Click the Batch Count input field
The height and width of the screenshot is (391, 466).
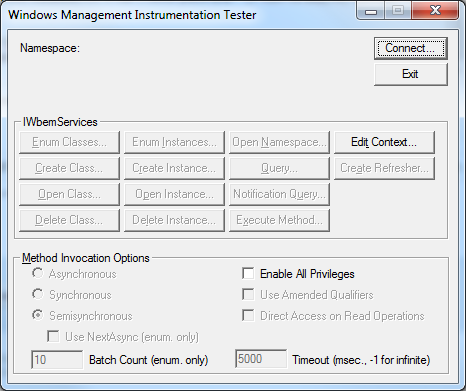57,360
